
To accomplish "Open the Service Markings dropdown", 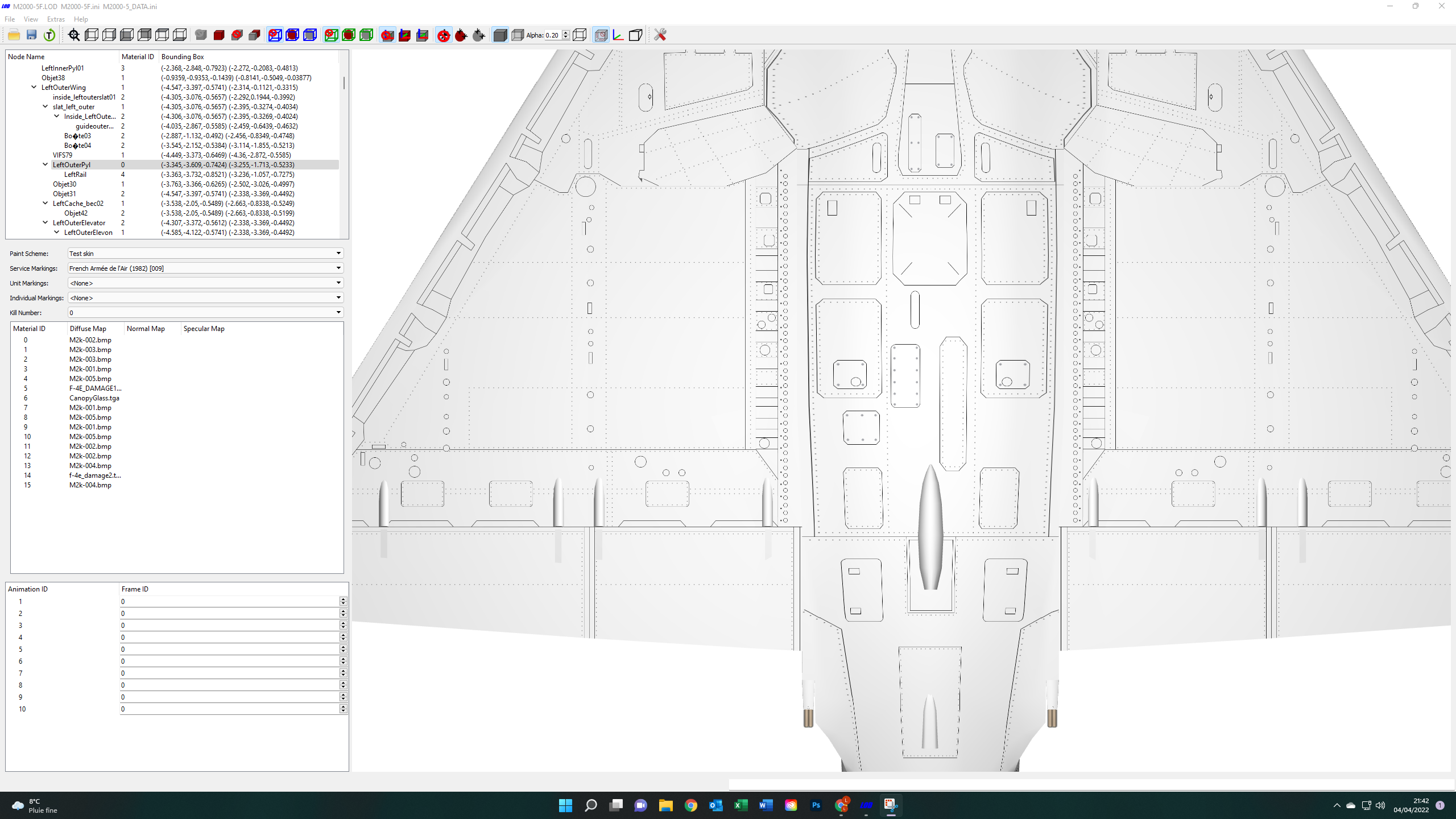I will pos(205,268).
